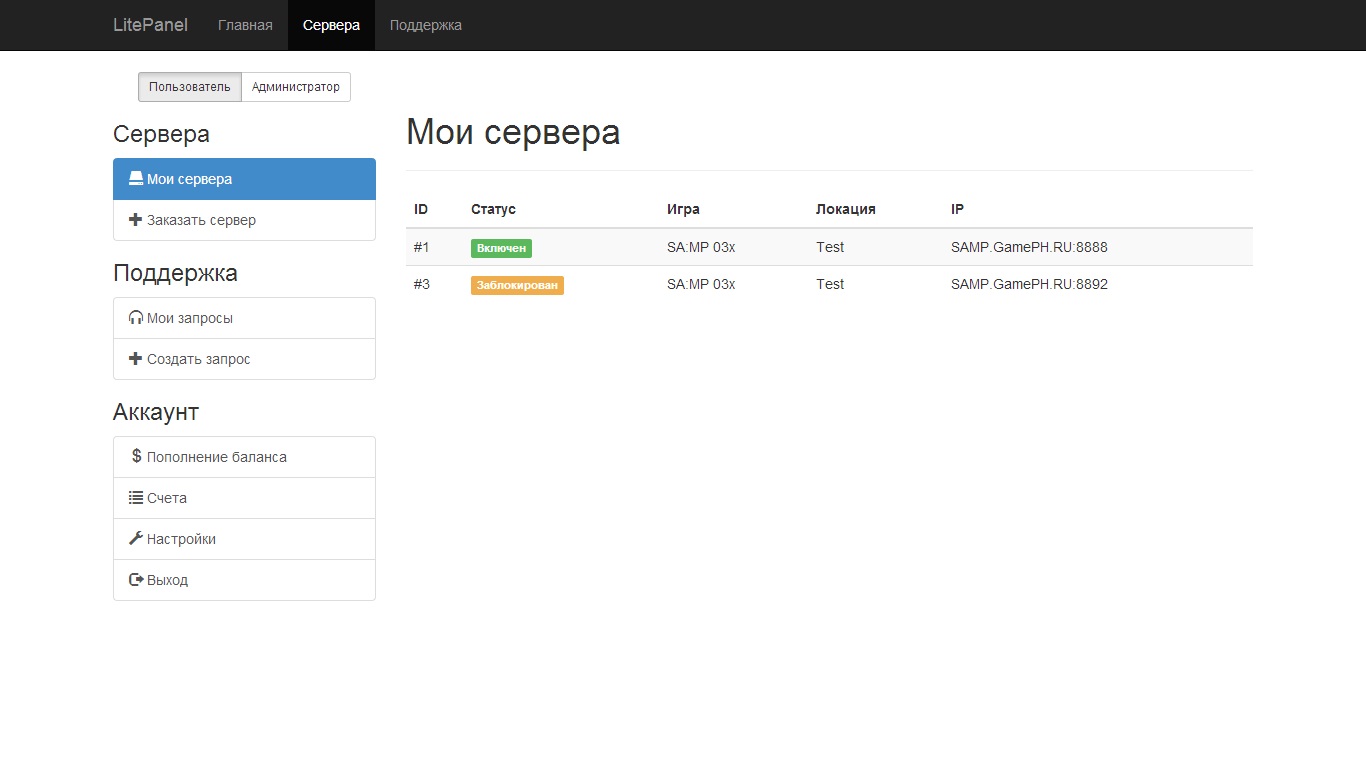Click the Мои сервера page heading
The width and height of the screenshot is (1366, 768).
[513, 132]
